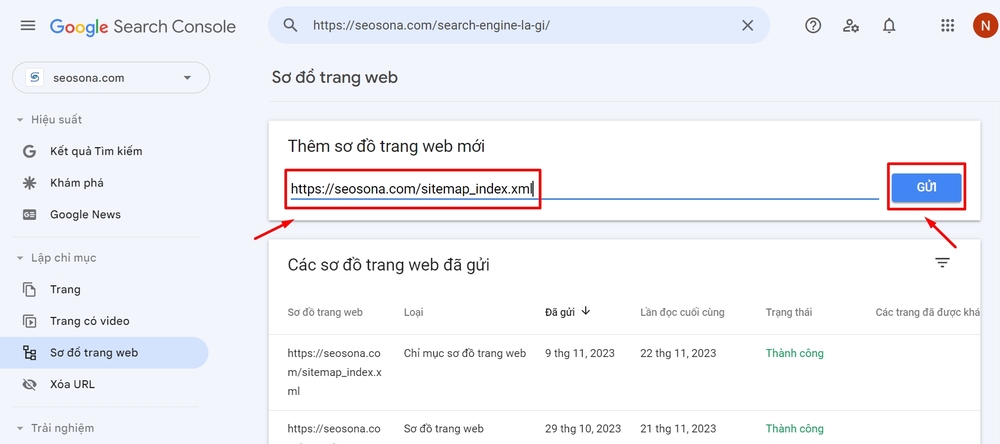Click the Trang pages icon

tap(29, 290)
